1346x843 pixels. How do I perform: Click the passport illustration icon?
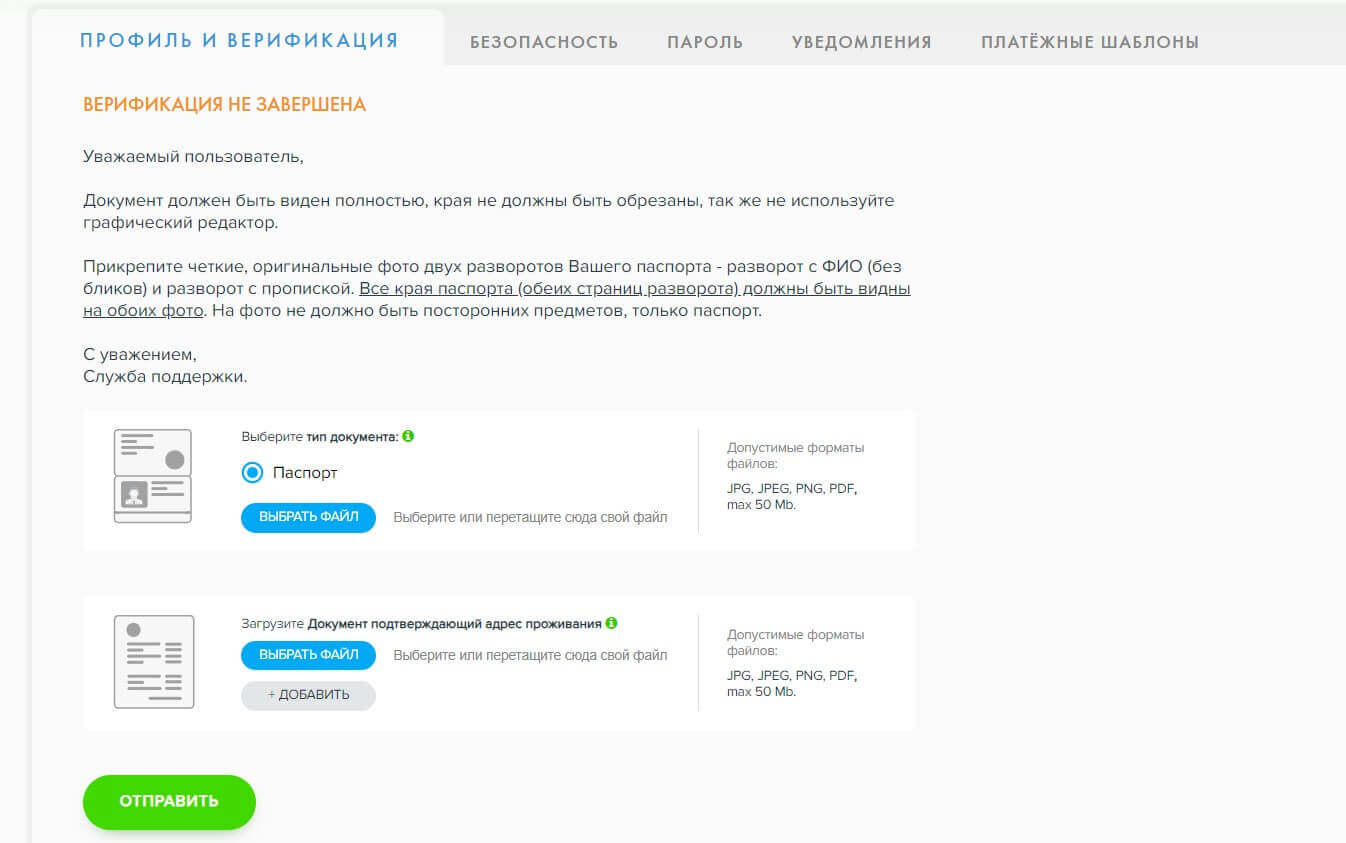click(152, 476)
